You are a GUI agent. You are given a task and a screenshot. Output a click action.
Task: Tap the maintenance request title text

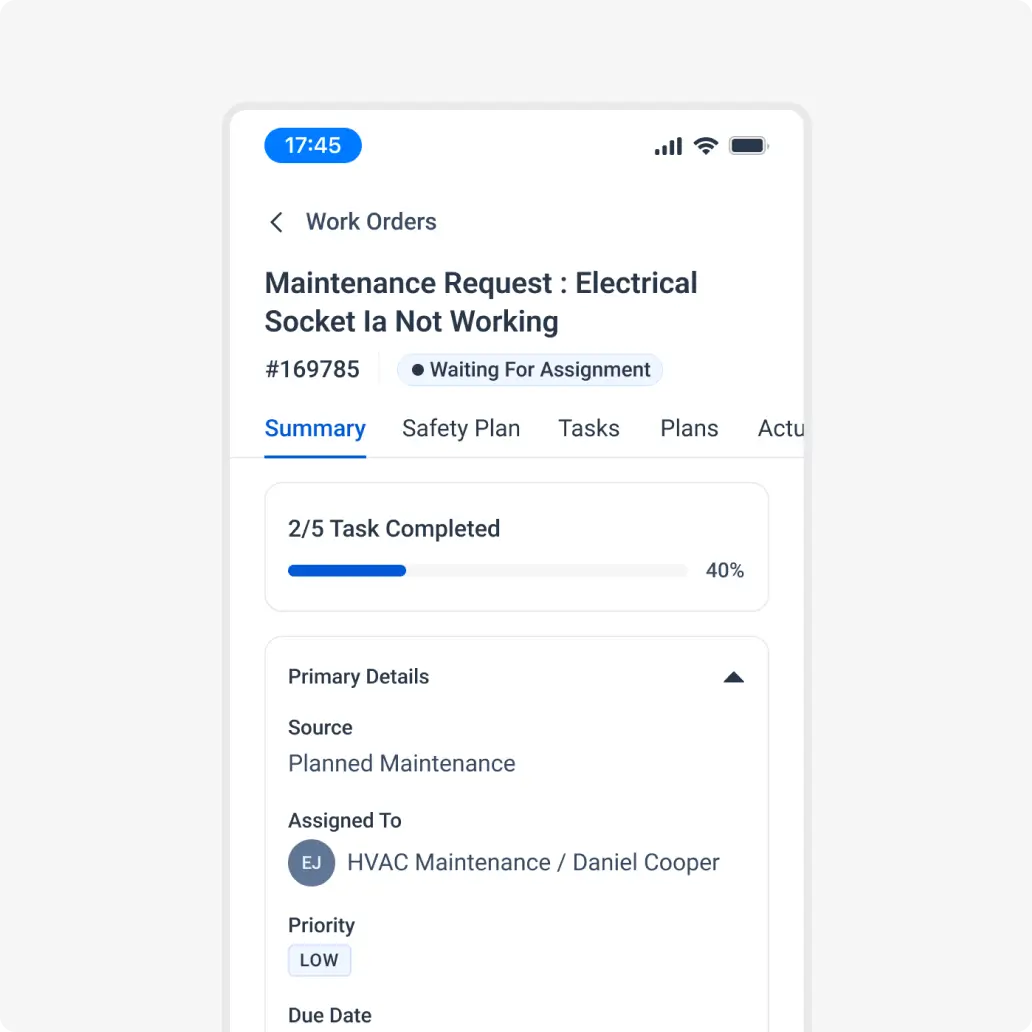481,302
